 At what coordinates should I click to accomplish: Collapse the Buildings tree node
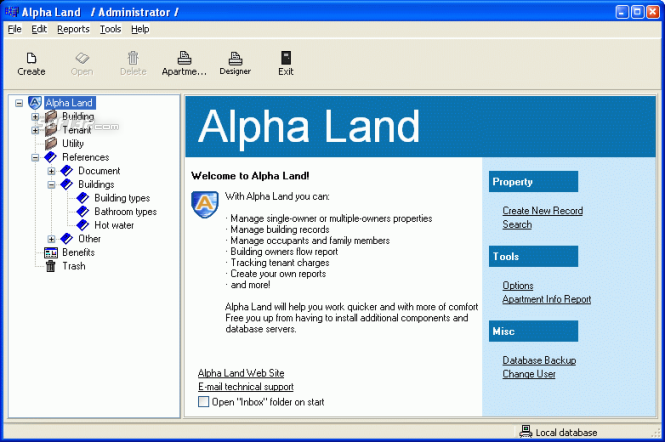[x=51, y=185]
